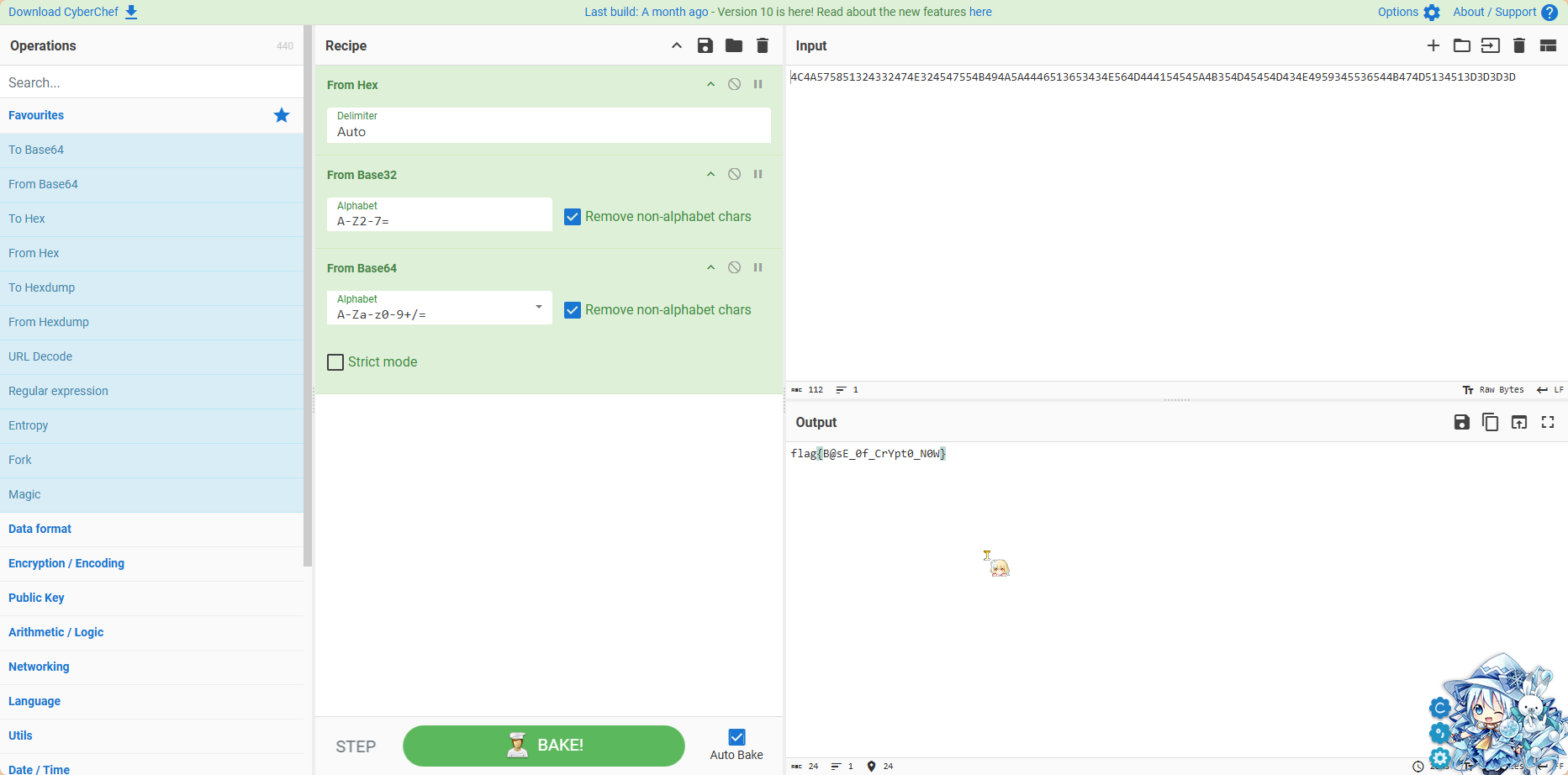Save the current recipe

[705, 45]
